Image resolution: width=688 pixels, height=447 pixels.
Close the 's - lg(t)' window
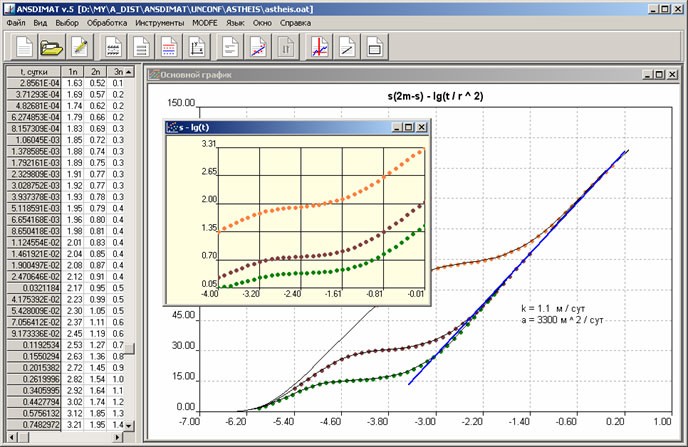click(x=421, y=127)
